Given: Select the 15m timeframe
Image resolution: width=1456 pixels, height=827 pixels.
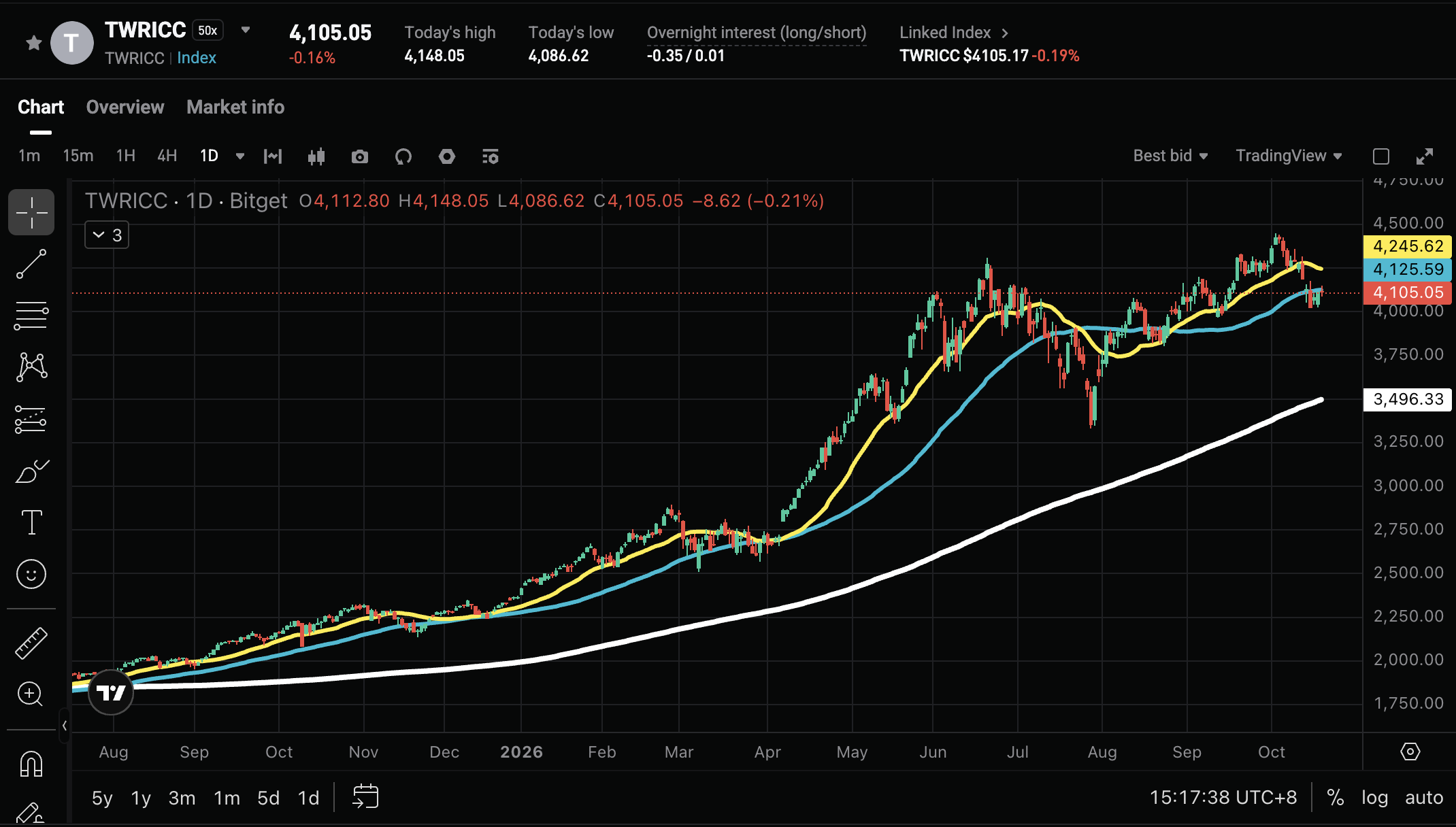Looking at the screenshot, I should click(78, 156).
